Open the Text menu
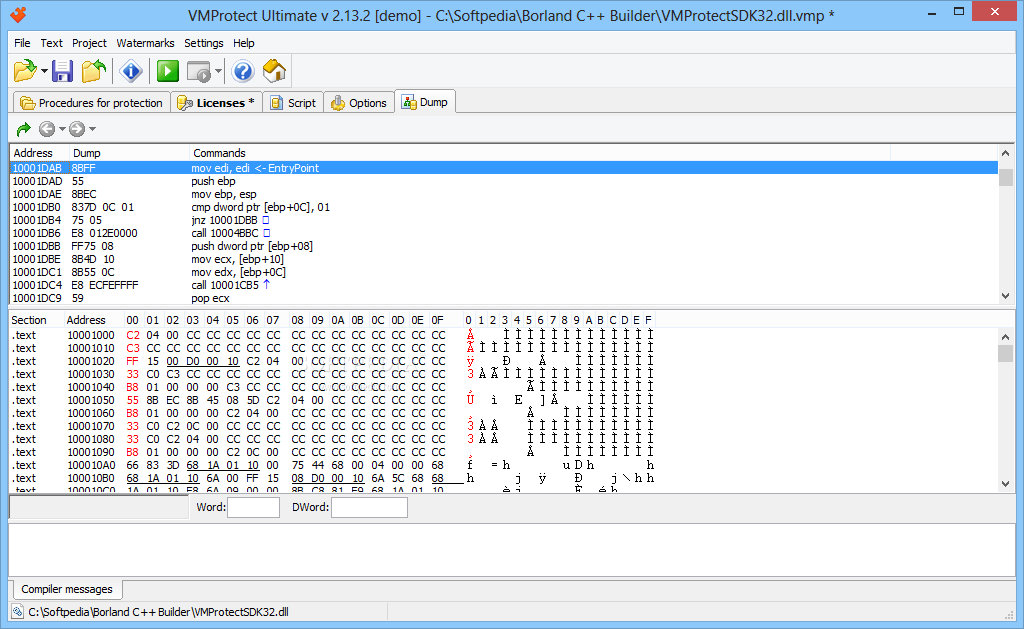The height and width of the screenshot is (629, 1024). [52, 43]
